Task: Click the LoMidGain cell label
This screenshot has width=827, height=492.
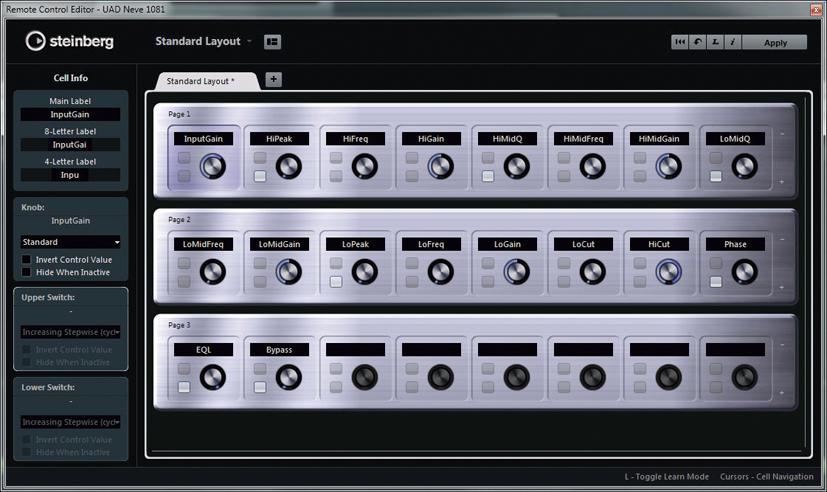Action: coord(279,244)
